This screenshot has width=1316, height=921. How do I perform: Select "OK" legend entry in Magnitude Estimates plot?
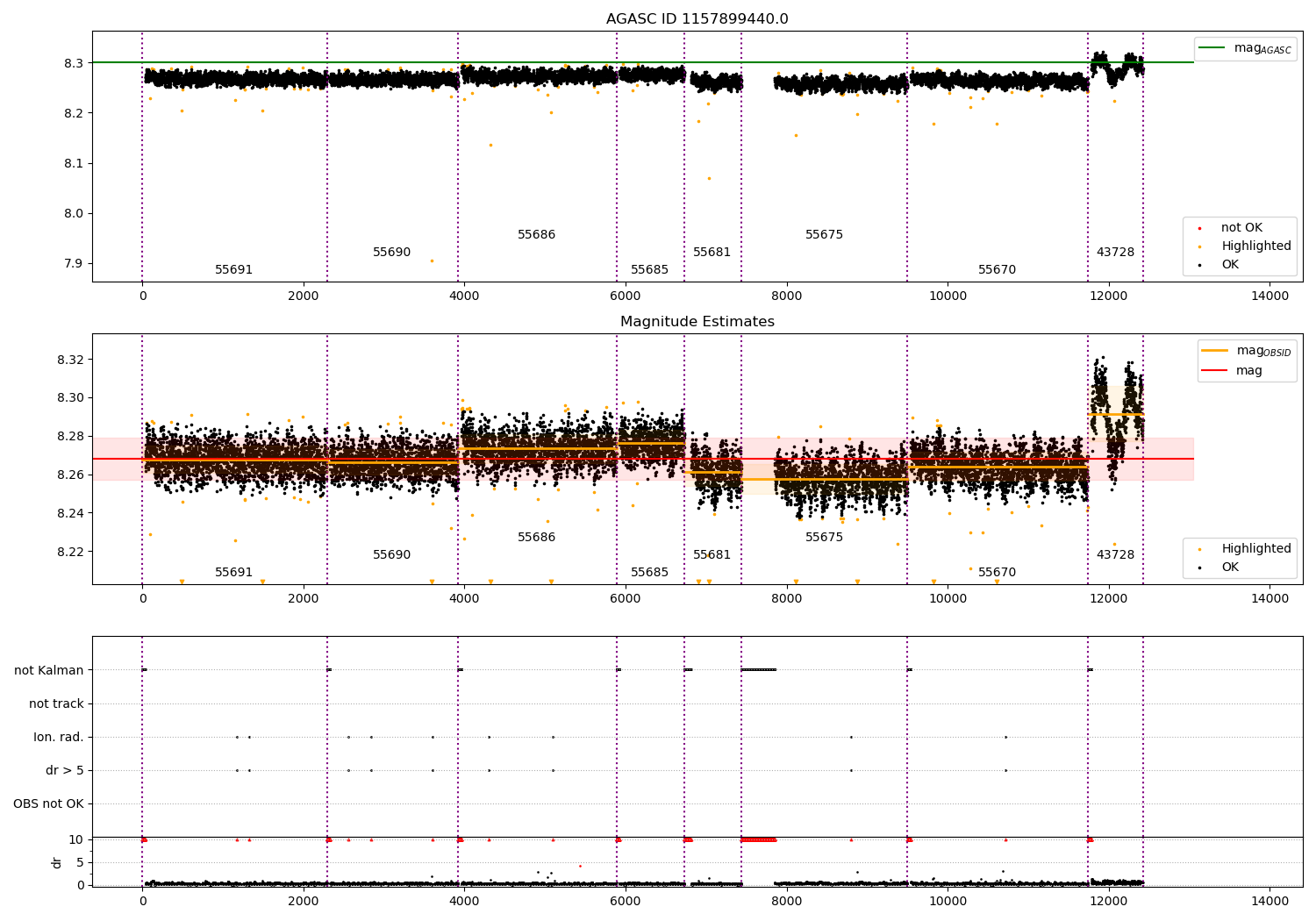pyautogui.click(x=1230, y=568)
